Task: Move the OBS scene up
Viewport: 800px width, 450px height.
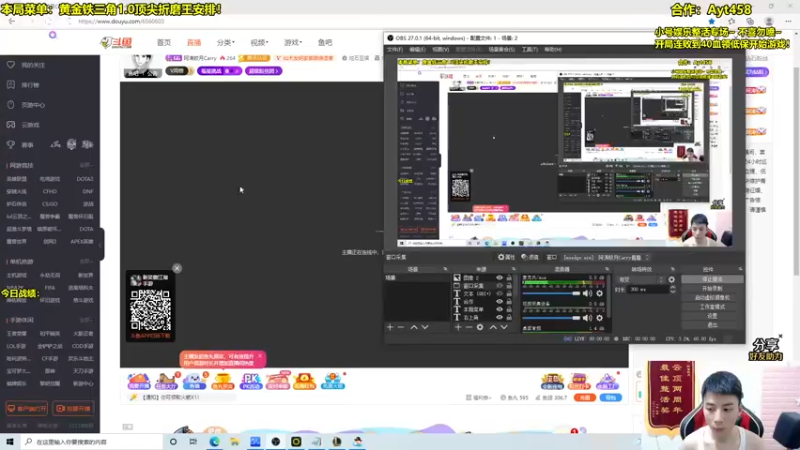Action: (x=414, y=327)
